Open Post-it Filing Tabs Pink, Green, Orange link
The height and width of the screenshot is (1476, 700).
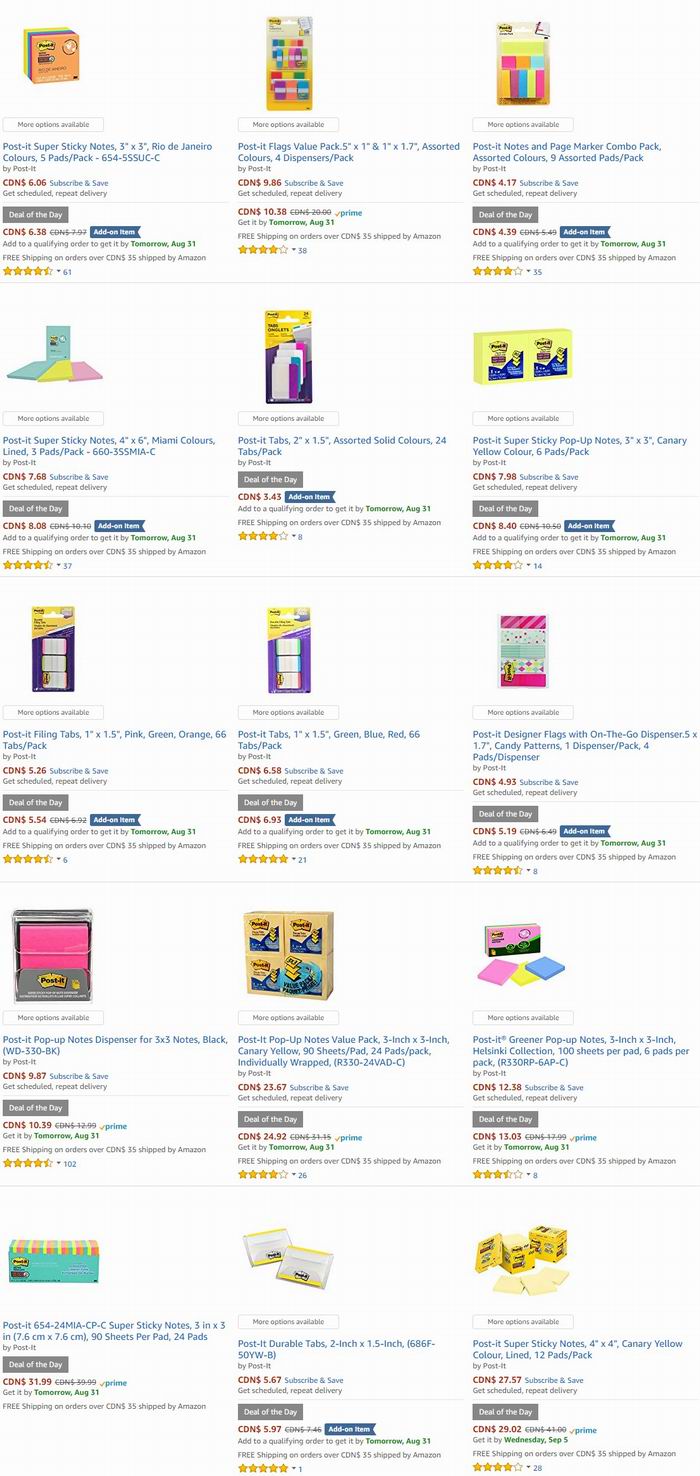(x=114, y=740)
